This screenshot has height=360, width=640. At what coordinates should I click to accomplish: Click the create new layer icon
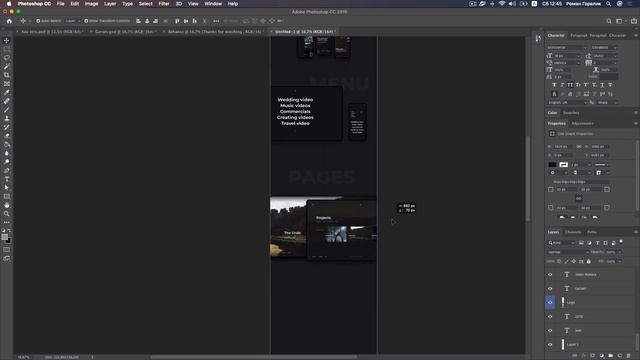pyautogui.click(x=620, y=356)
